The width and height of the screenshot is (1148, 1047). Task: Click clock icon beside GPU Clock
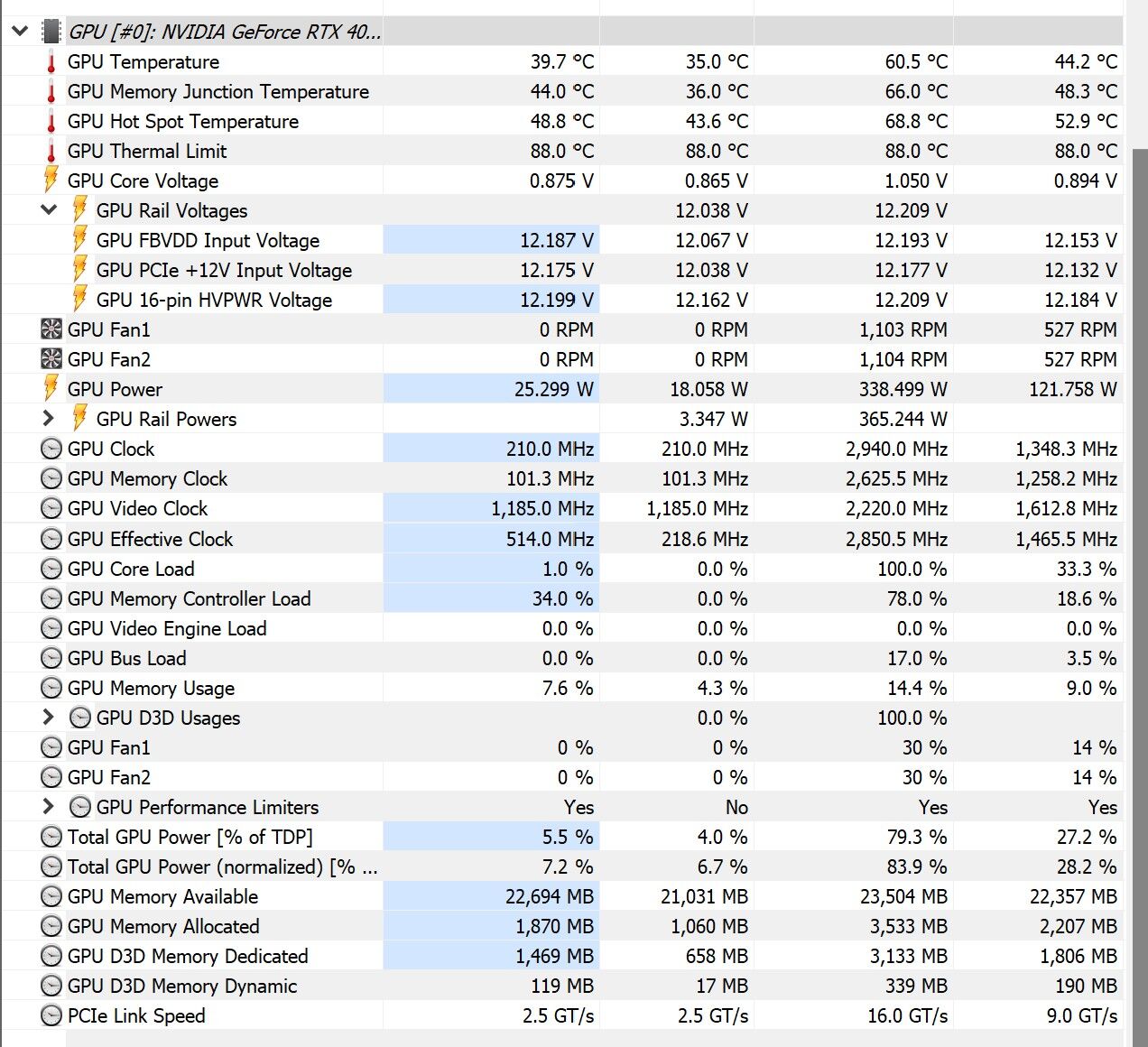(51, 449)
